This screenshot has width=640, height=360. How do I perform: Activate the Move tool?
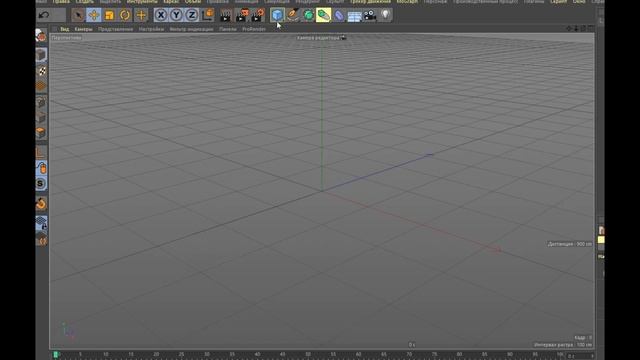[x=94, y=16]
